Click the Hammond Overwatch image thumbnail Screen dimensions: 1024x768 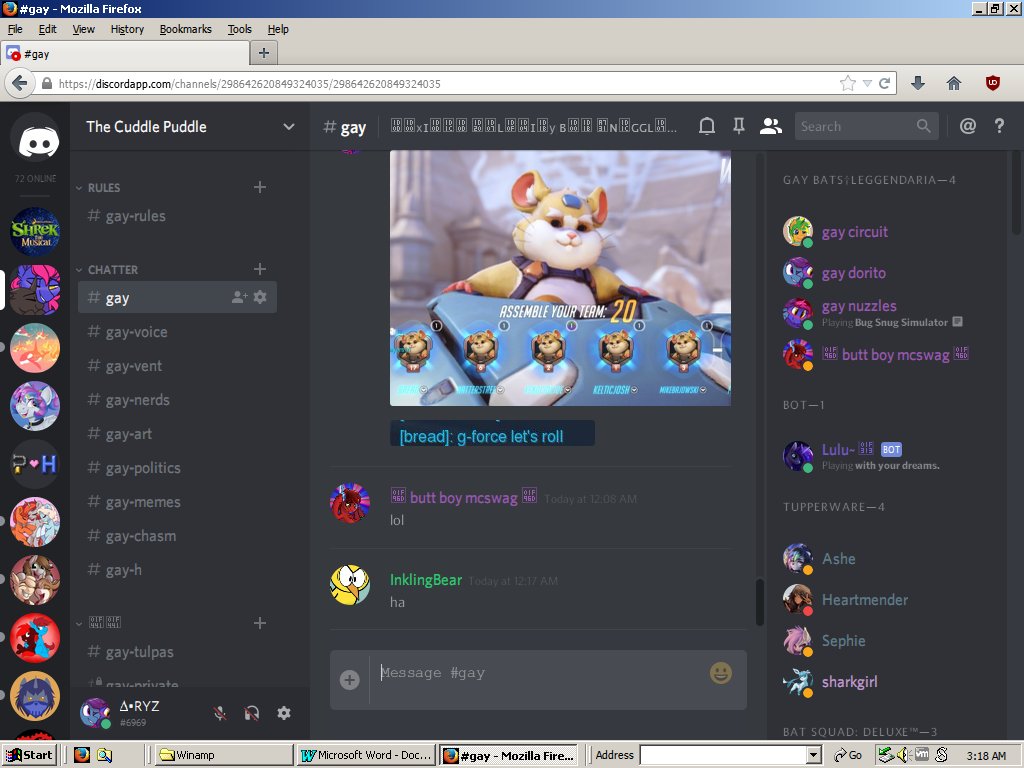tap(560, 278)
